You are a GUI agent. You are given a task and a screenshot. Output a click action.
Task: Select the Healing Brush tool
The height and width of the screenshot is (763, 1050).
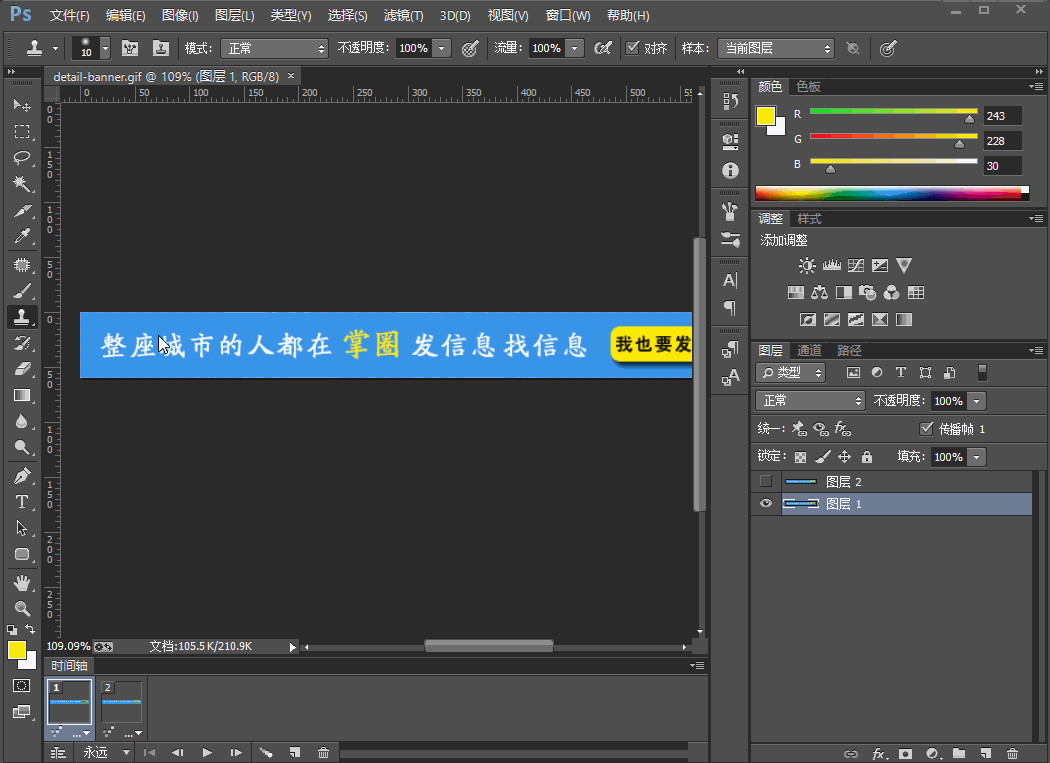(22, 265)
